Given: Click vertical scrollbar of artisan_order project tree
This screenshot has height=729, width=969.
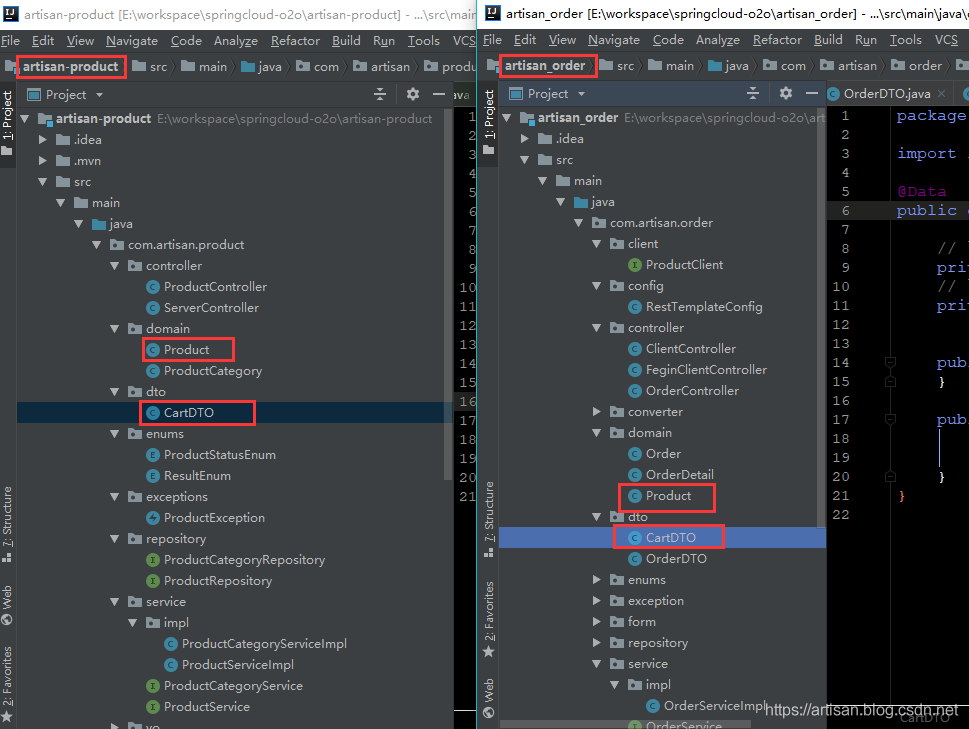Looking at the screenshot, I should pyautogui.click(x=822, y=300).
